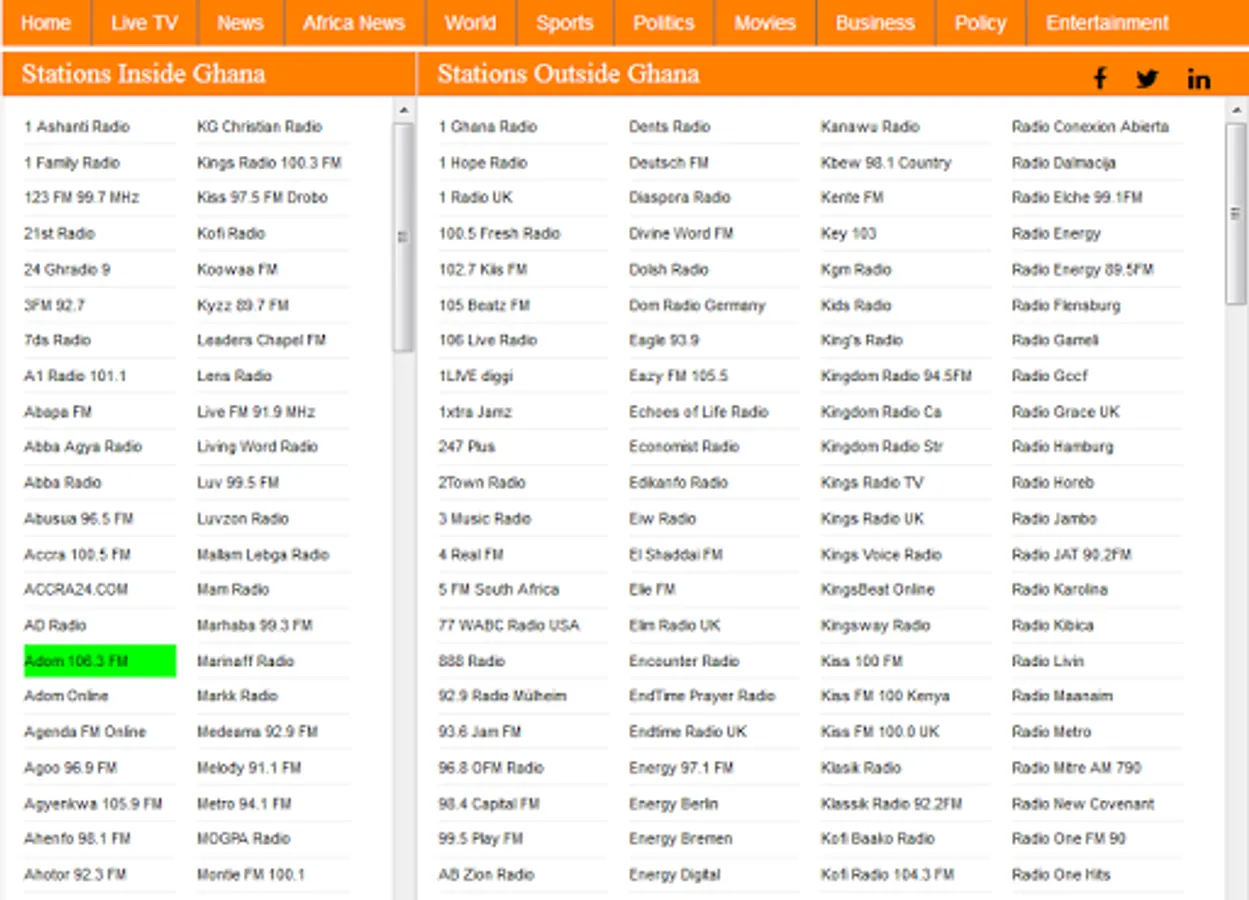Select Kingdom Radio 94.5FM
Viewport: 1249px width, 900px height.
(x=896, y=376)
